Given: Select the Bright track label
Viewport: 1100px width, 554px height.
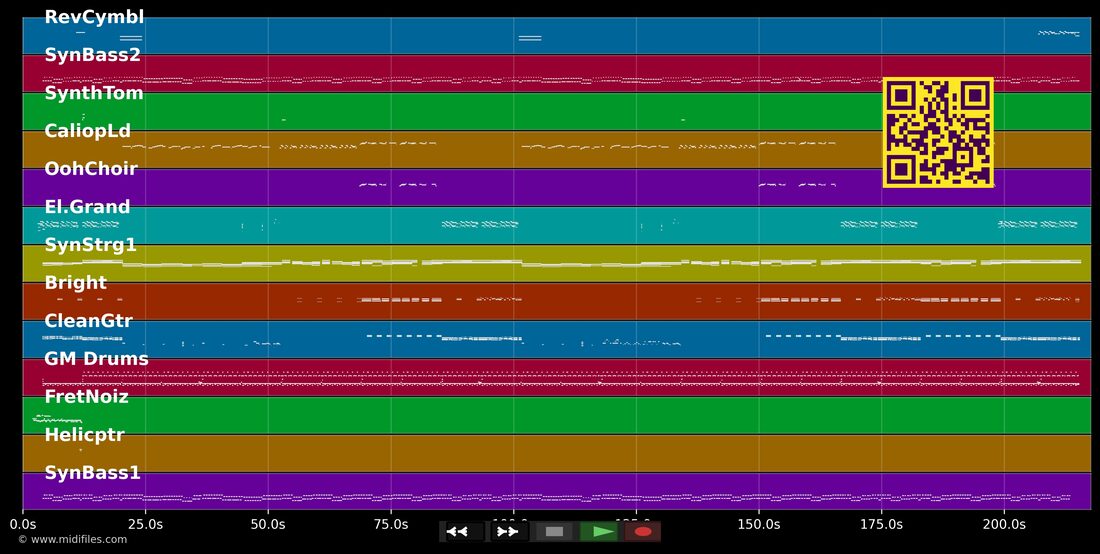Looking at the screenshot, I should 76,283.
